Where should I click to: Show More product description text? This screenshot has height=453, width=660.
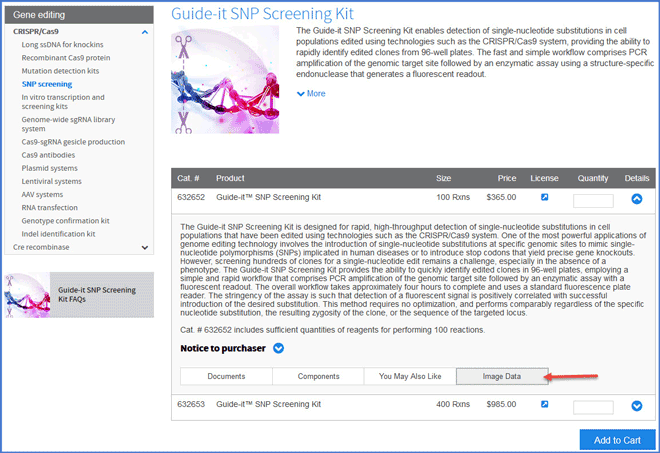[x=311, y=93]
